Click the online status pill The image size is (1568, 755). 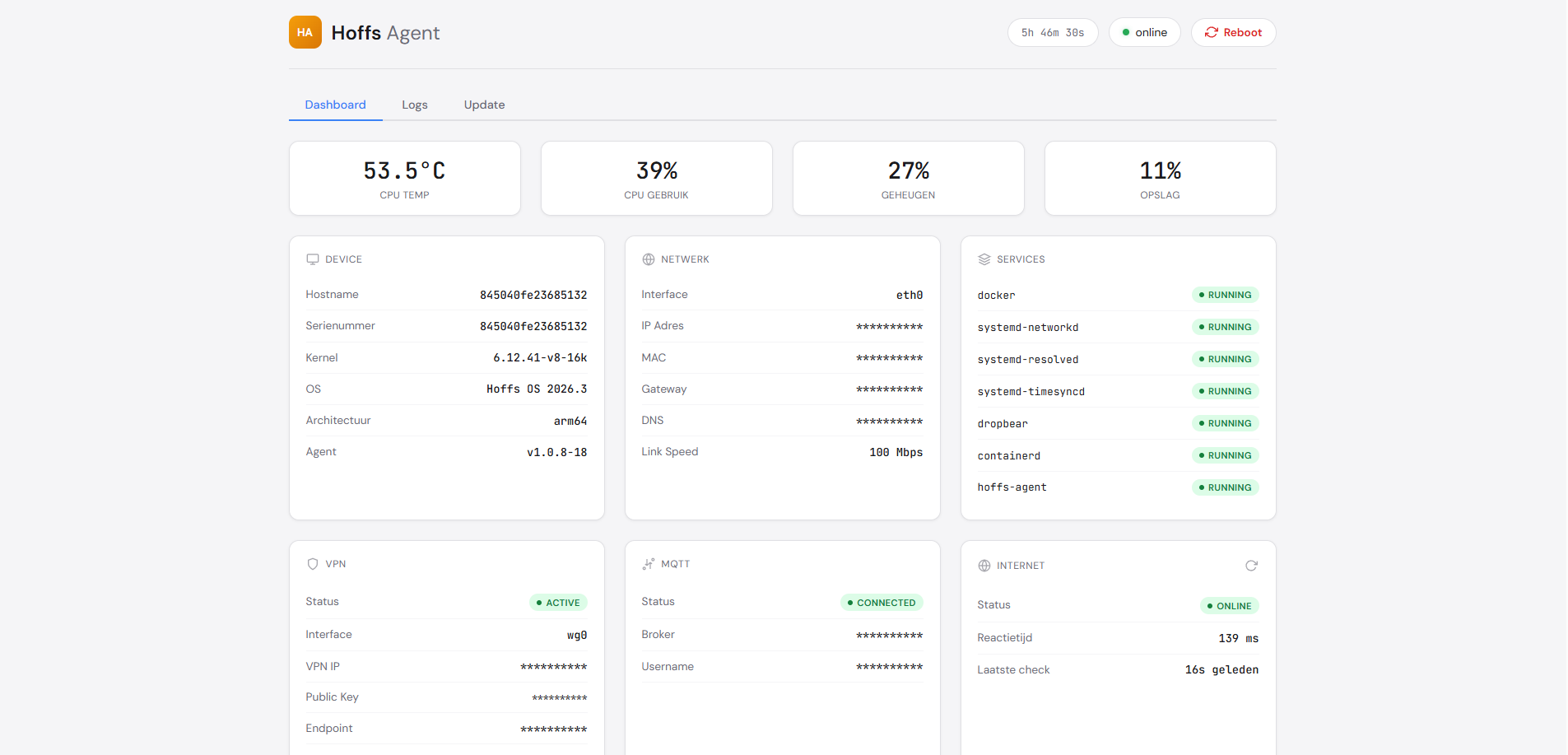(x=1144, y=33)
